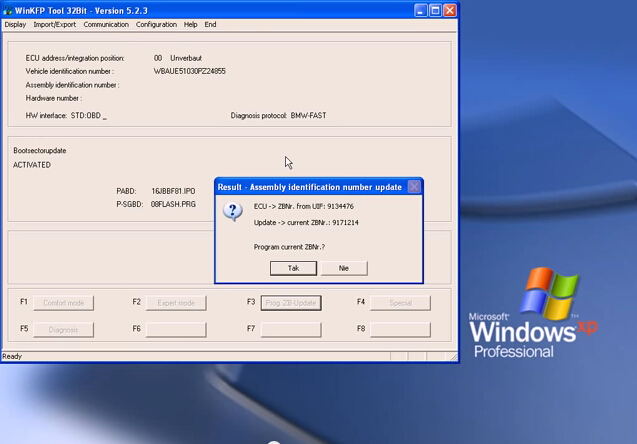Click the 'Ready' status bar text
The image size is (637, 444).
[12, 356]
